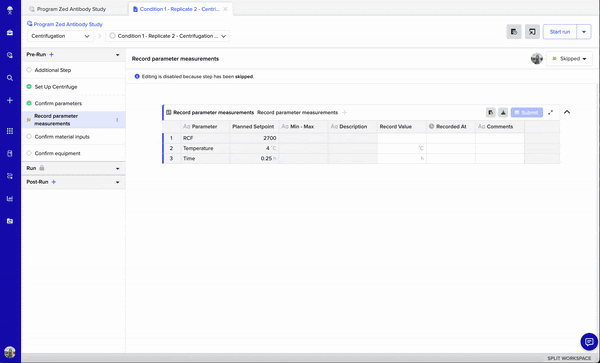Collapse the Pre-Run section arrow
This screenshot has width=600, height=363.
[117, 55]
